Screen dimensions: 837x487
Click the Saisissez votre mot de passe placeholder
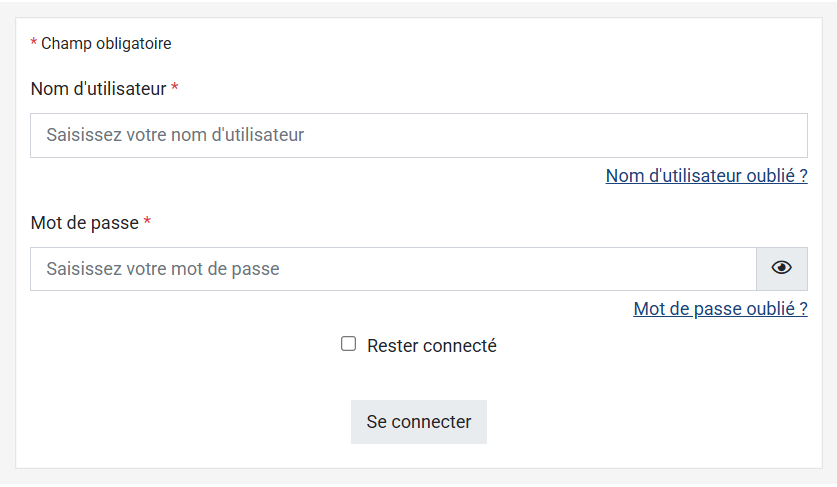(163, 269)
